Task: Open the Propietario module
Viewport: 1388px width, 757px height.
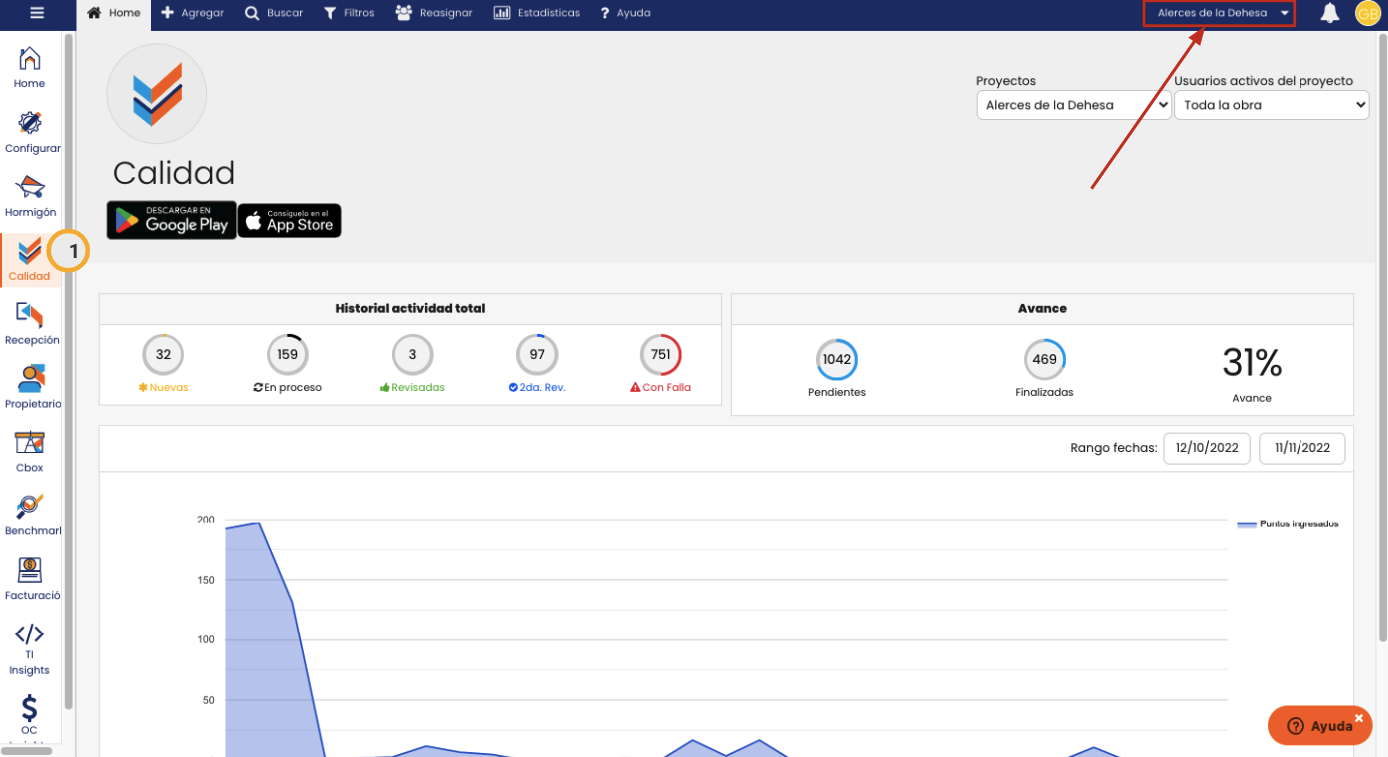Action: 32,388
